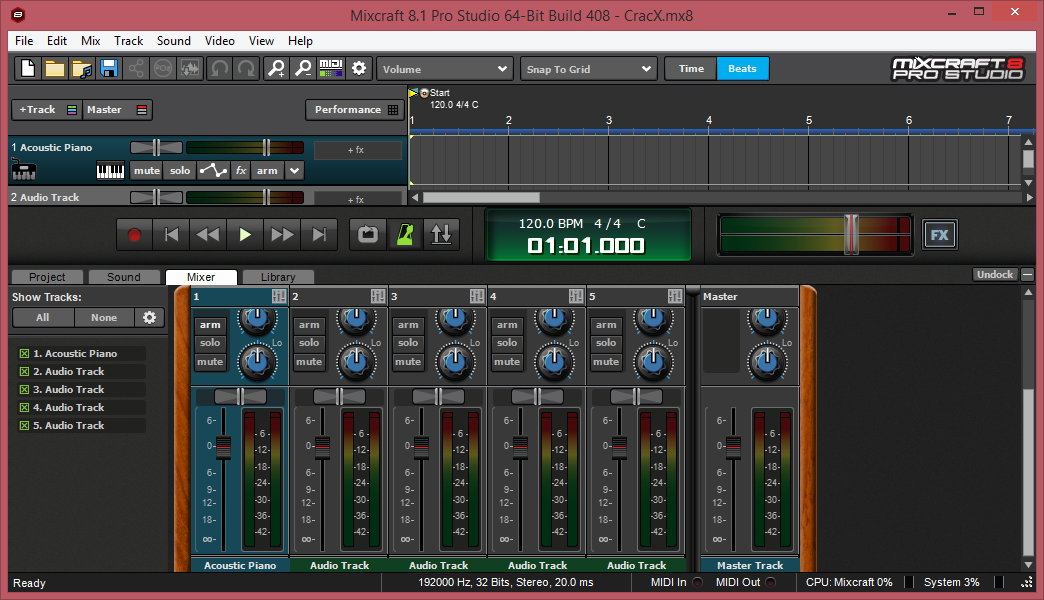Uncheck 4. Audio Track in Show Tracks
1044x600 pixels.
point(25,408)
